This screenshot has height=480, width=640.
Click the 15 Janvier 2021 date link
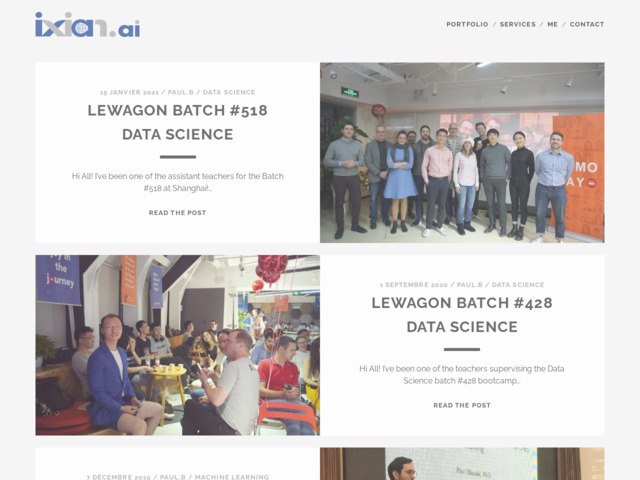129,93
